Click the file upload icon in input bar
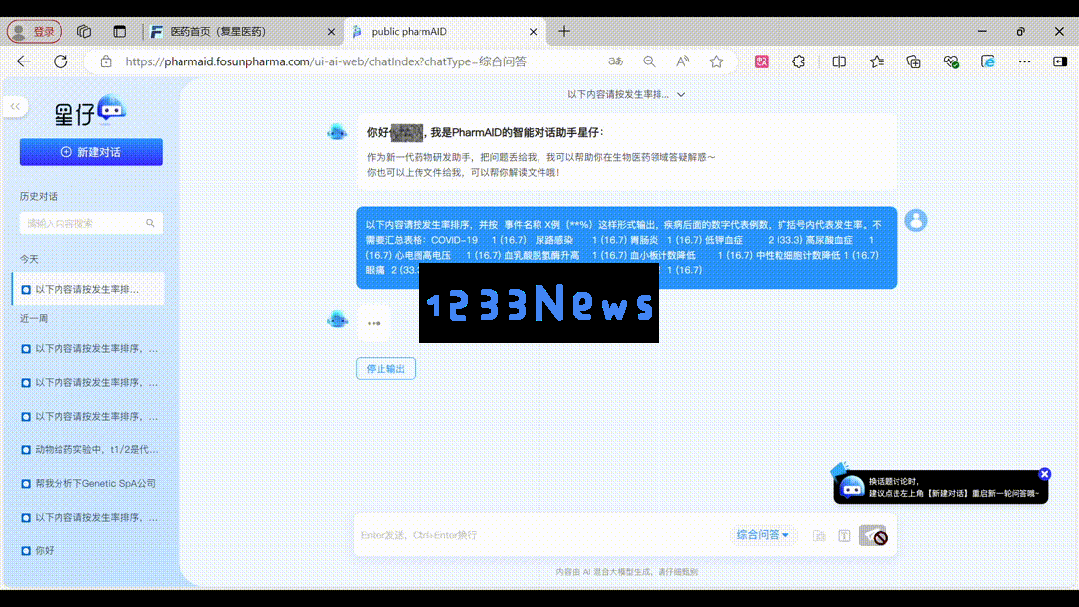 click(x=819, y=535)
